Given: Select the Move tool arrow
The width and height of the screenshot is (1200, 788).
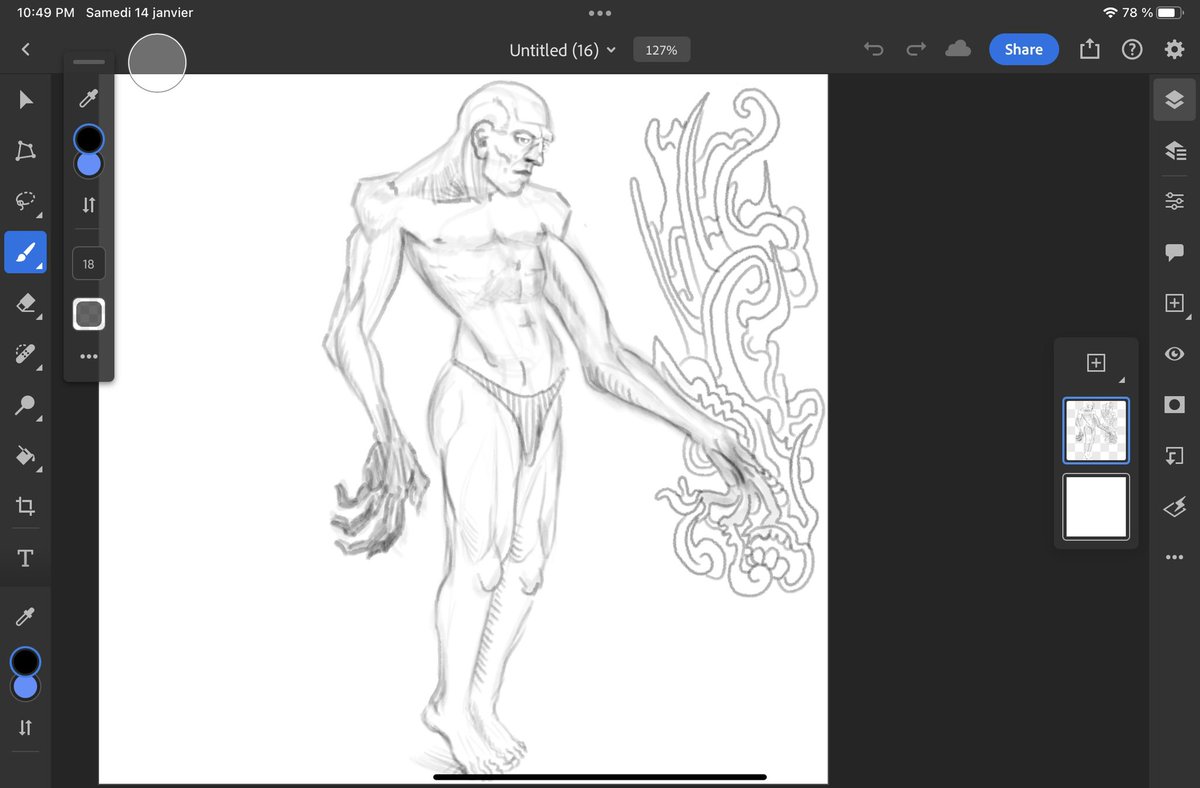Looking at the screenshot, I should coord(26,100).
